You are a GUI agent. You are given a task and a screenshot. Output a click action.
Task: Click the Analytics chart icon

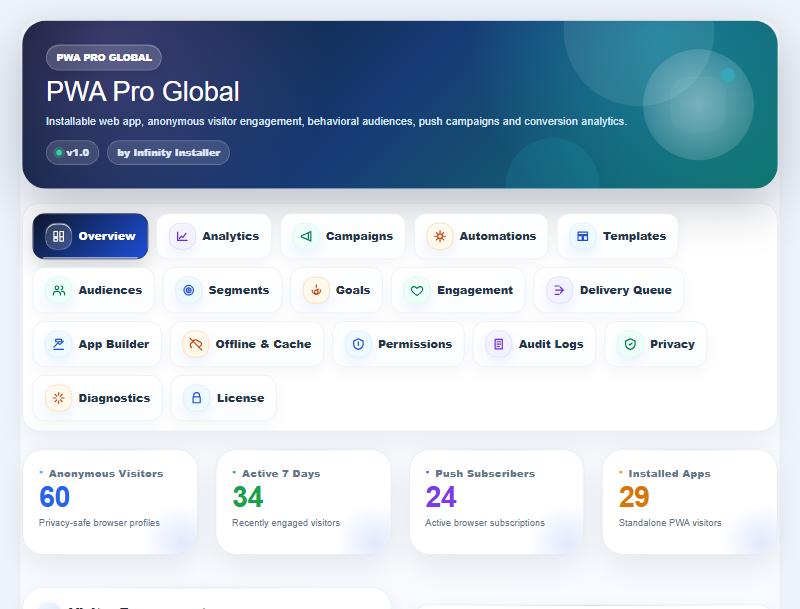tap(182, 236)
